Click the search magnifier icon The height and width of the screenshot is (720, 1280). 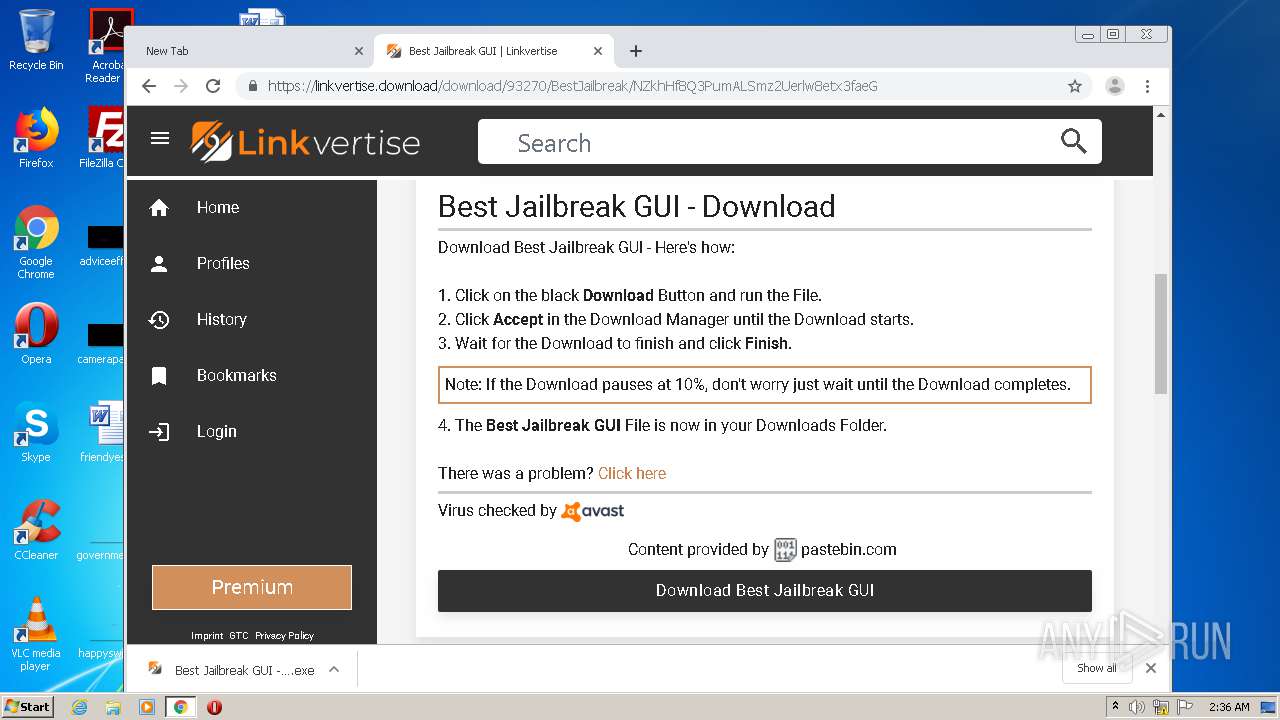(x=1073, y=141)
